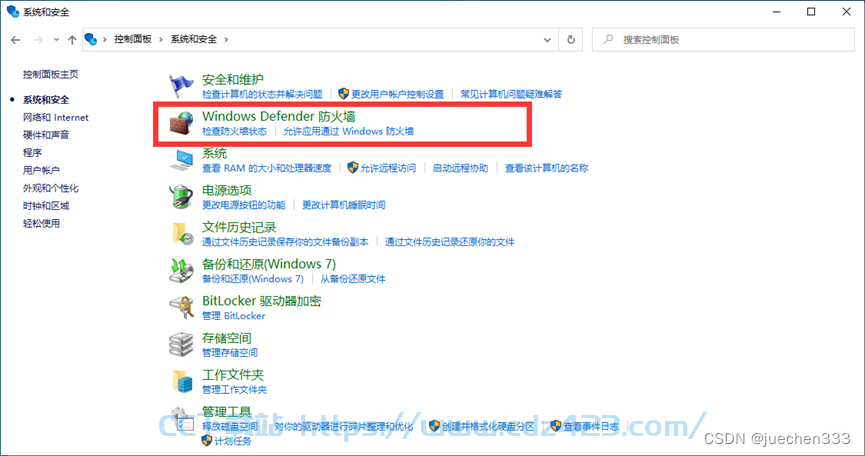Click the control panel icon in address bar

(91, 39)
